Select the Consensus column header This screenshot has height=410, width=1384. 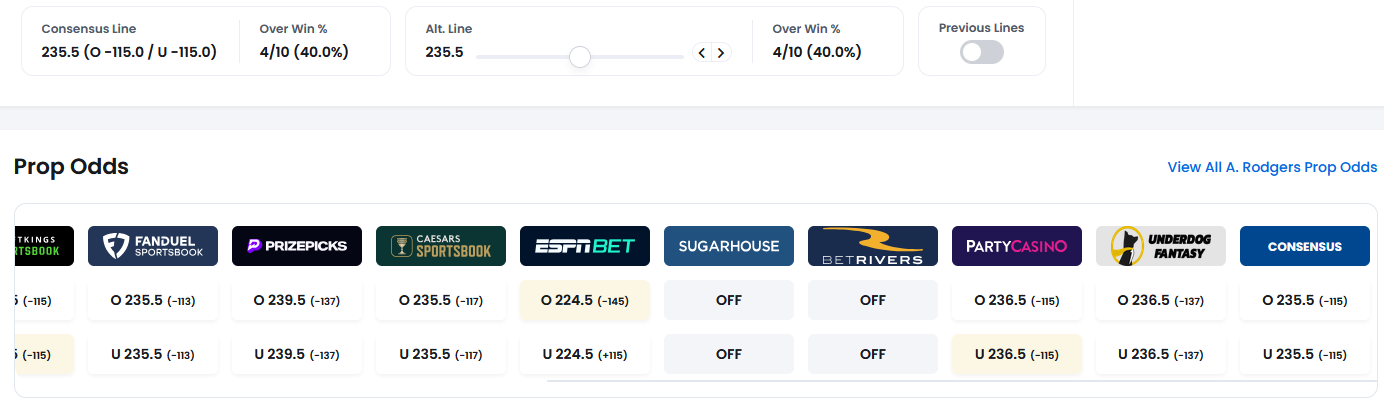click(x=1305, y=246)
